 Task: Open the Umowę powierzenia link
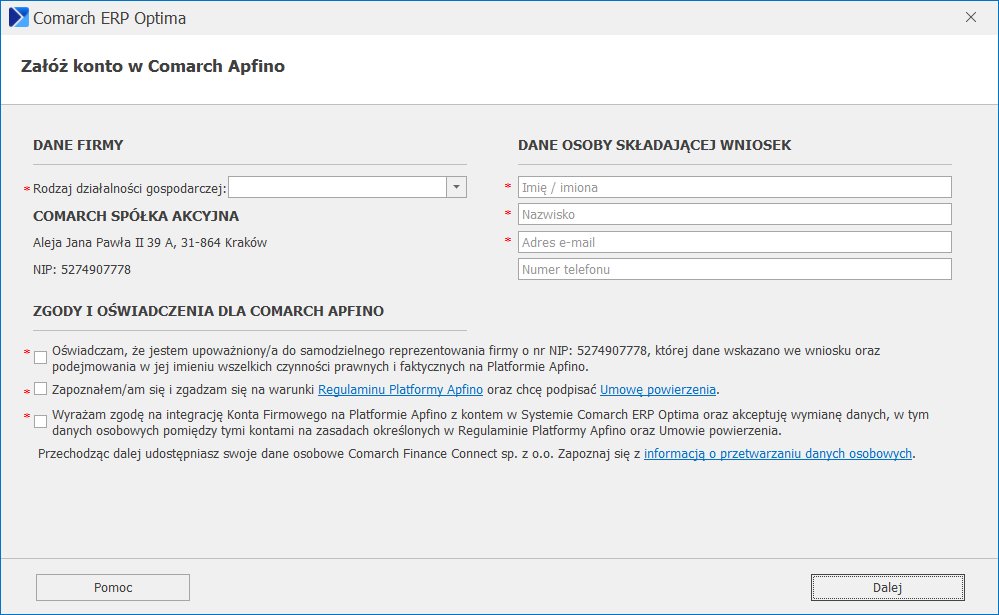click(x=658, y=389)
